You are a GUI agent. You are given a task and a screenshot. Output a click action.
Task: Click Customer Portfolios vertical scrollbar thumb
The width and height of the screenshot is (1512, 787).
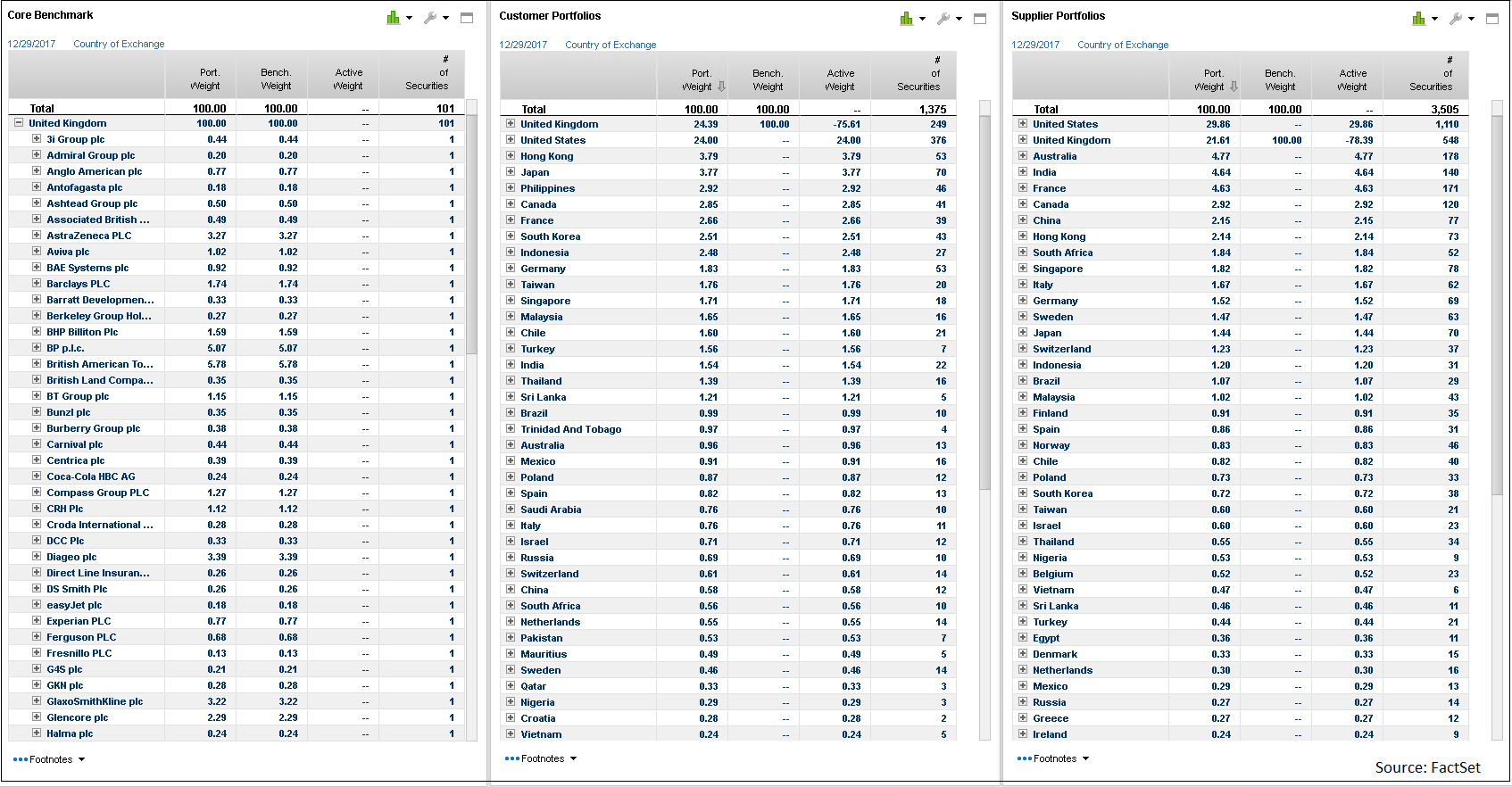tap(985, 302)
